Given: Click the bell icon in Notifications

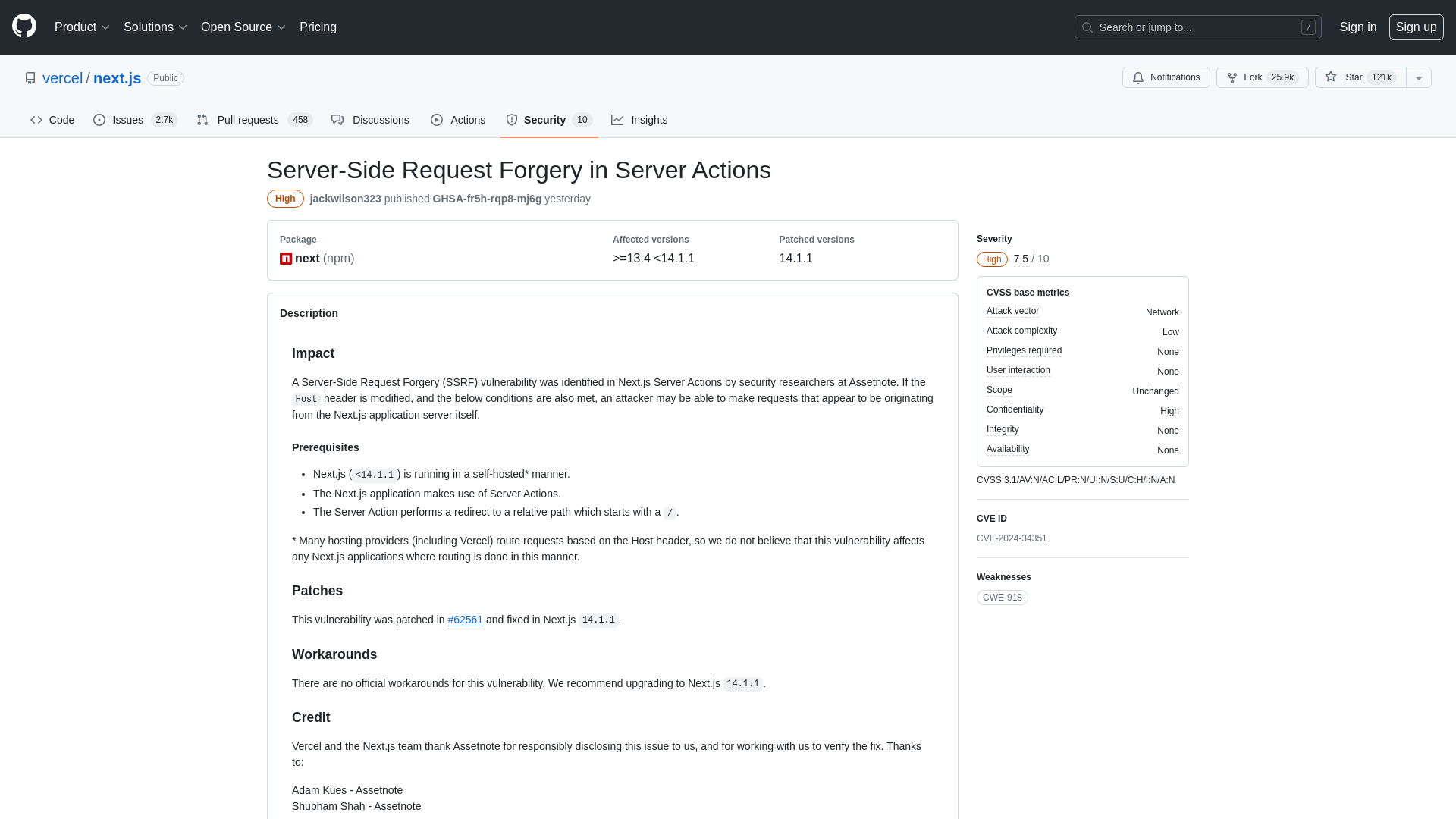Looking at the screenshot, I should point(1138,77).
